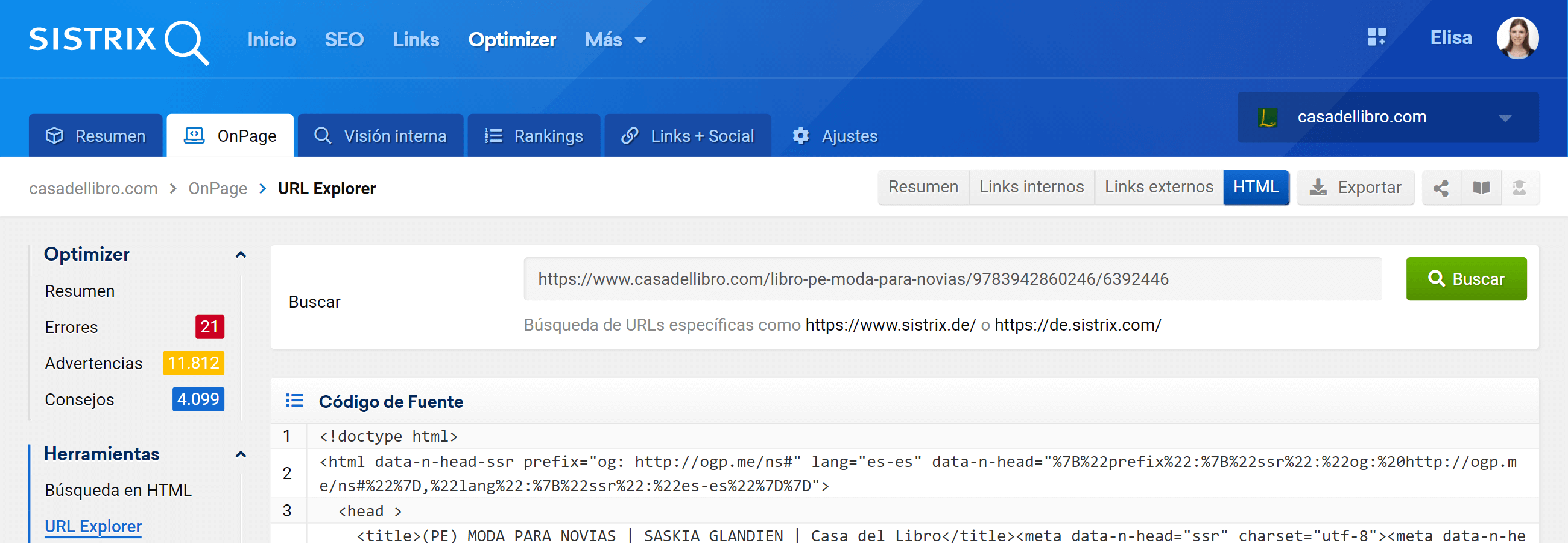Image resolution: width=1568 pixels, height=543 pixels.
Task: Click the OnPage breadcrumb link
Action: 217,189
